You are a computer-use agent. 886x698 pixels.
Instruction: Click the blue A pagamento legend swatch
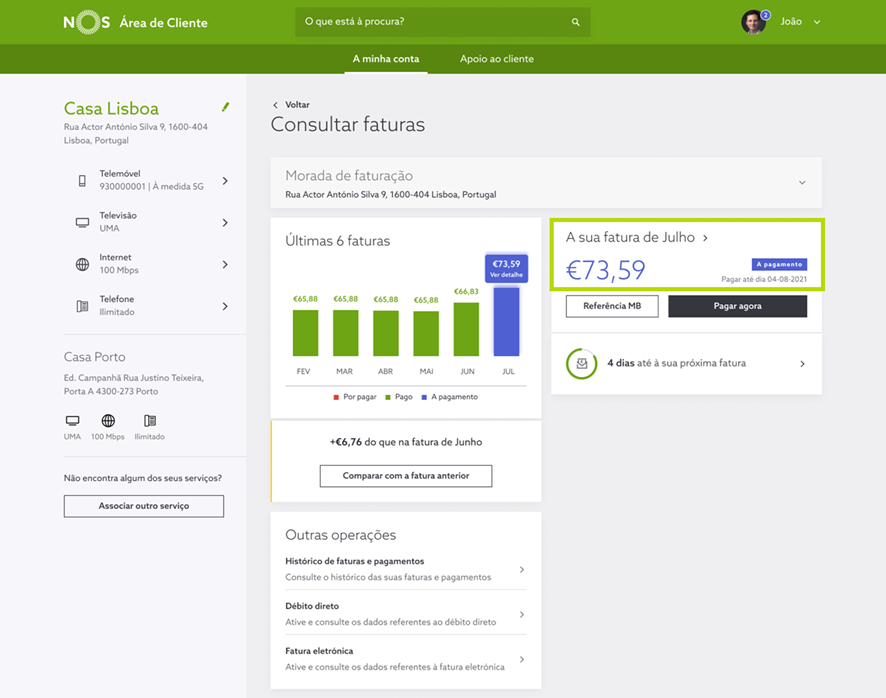424,397
